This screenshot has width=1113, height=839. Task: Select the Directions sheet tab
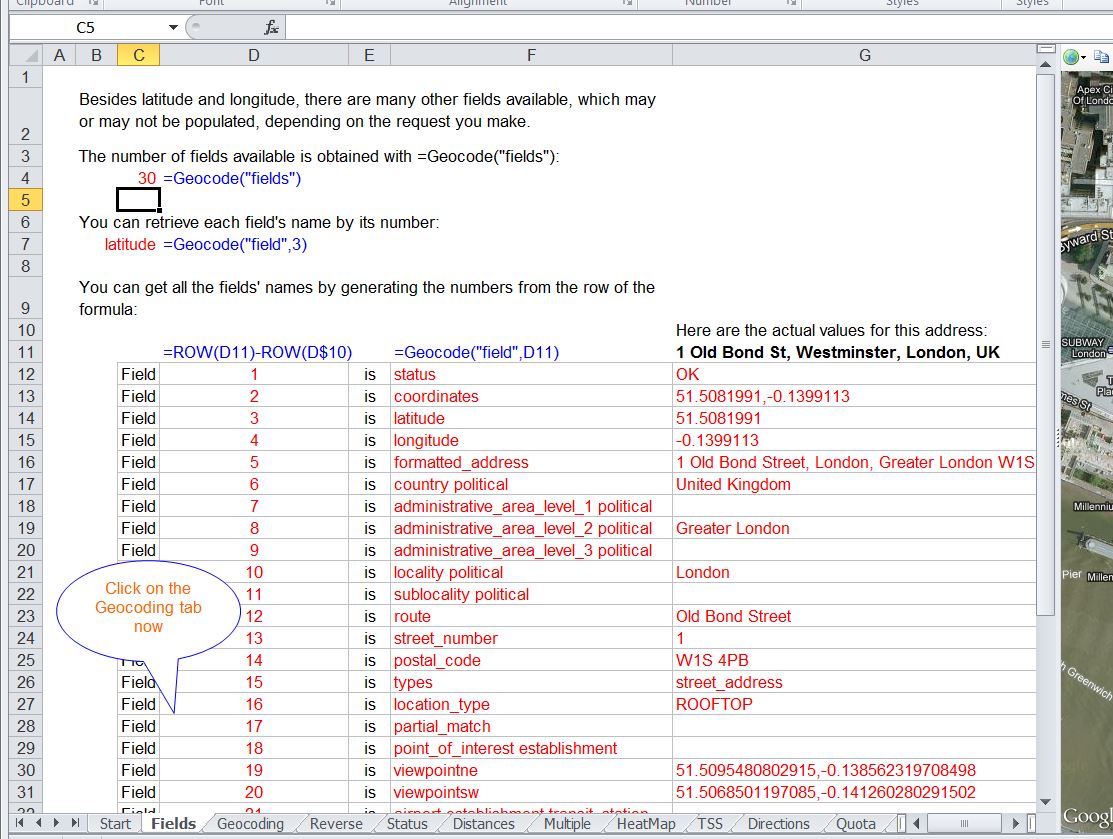pyautogui.click(x=778, y=824)
